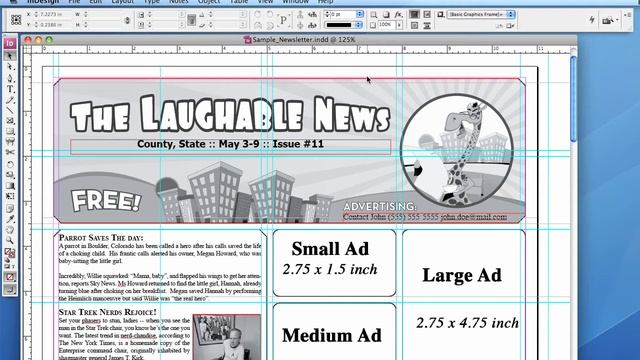The width and height of the screenshot is (640, 360).
Task: Enable no text wrap option
Action: [x=414, y=15]
